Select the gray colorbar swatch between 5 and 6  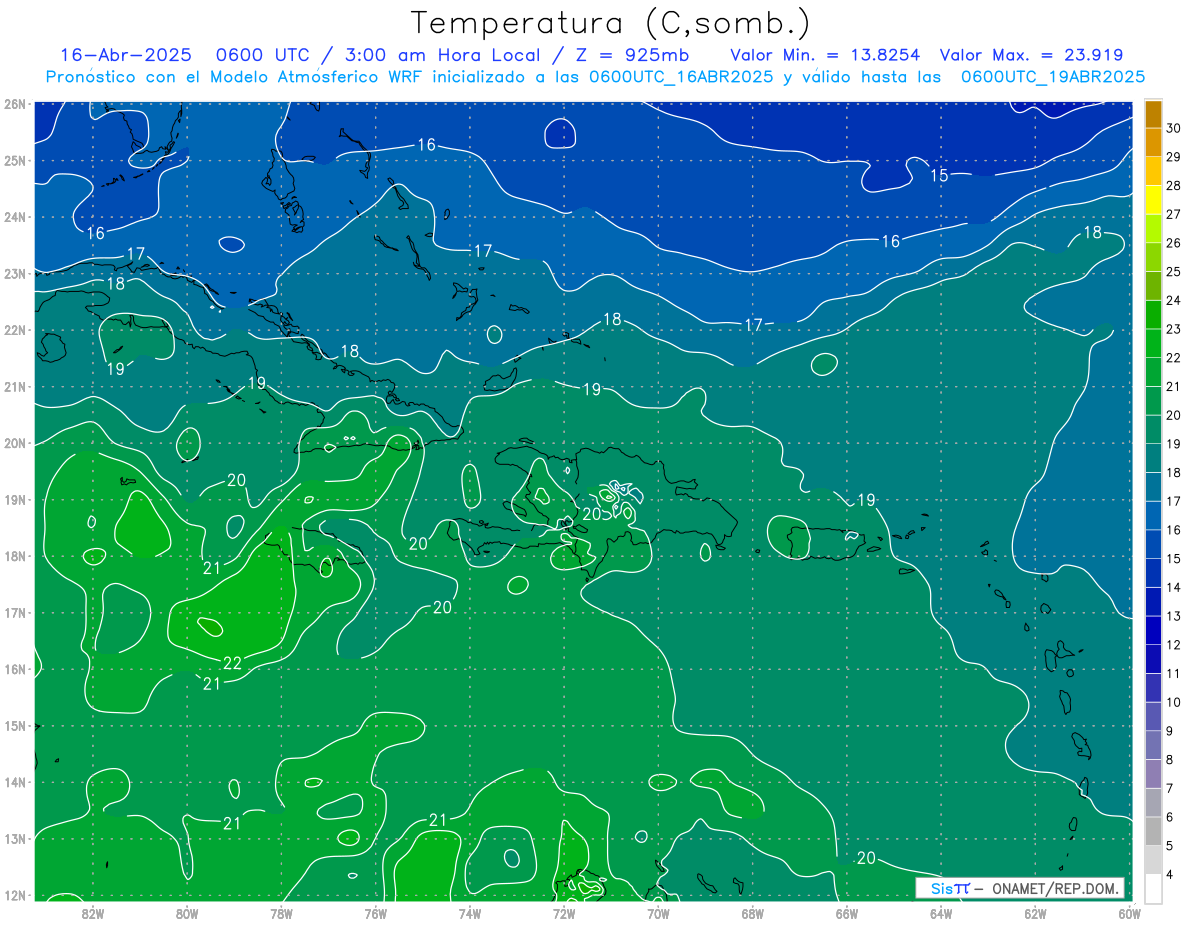[1154, 831]
